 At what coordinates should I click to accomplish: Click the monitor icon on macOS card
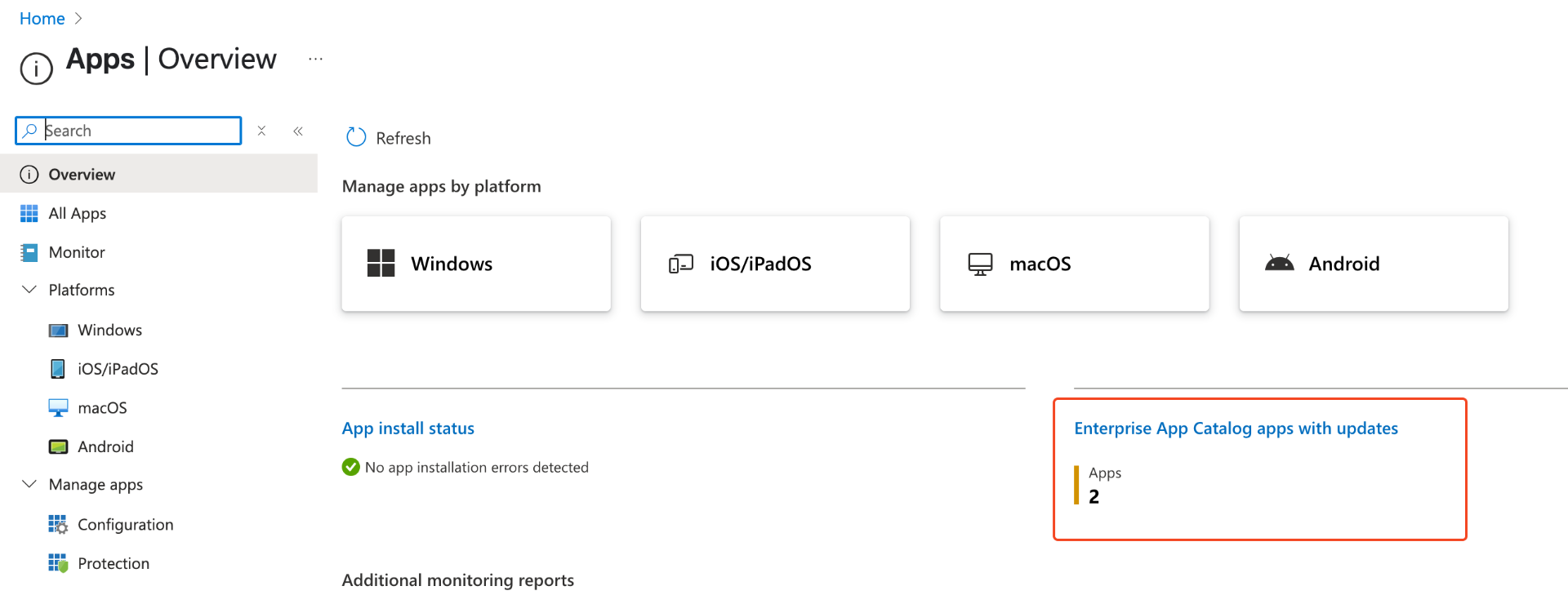tap(980, 264)
